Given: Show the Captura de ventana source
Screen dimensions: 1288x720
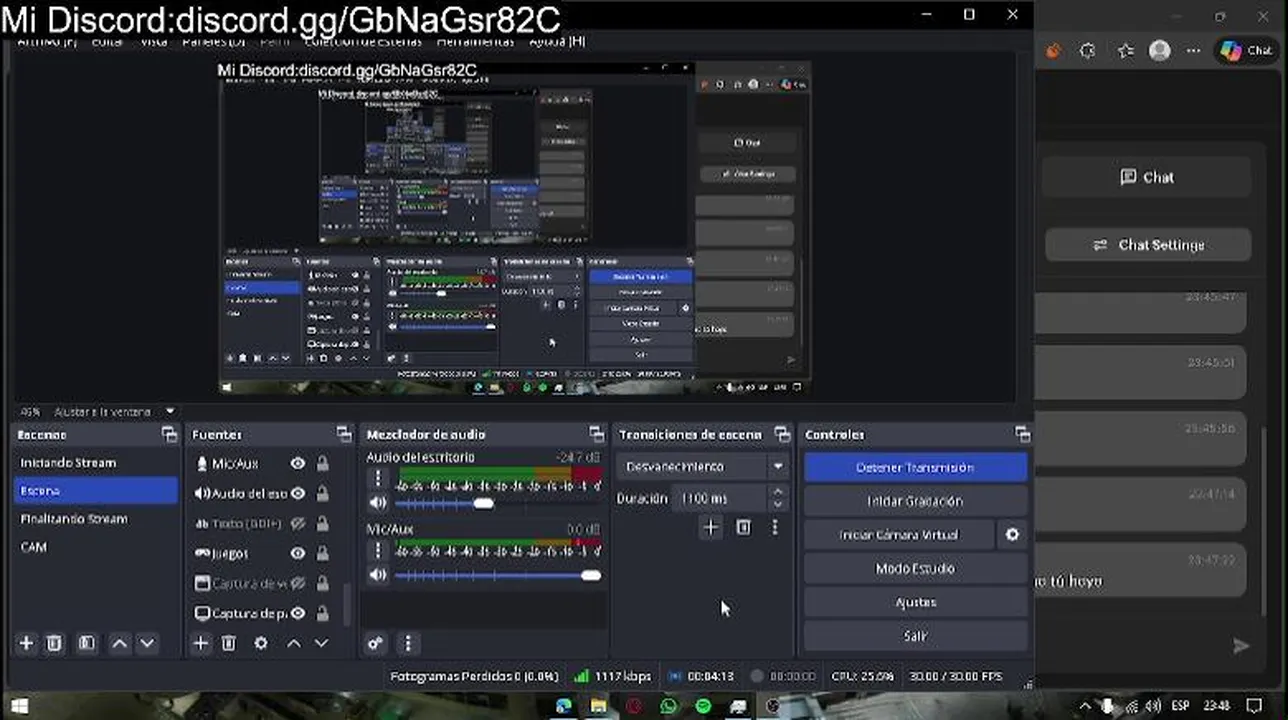Looking at the screenshot, I should pyautogui.click(x=298, y=583).
